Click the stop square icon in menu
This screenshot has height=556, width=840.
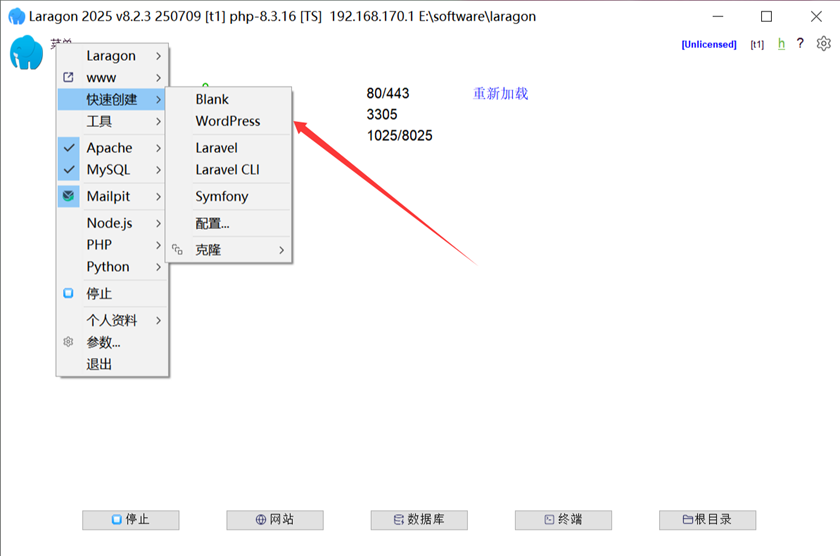tap(68, 293)
